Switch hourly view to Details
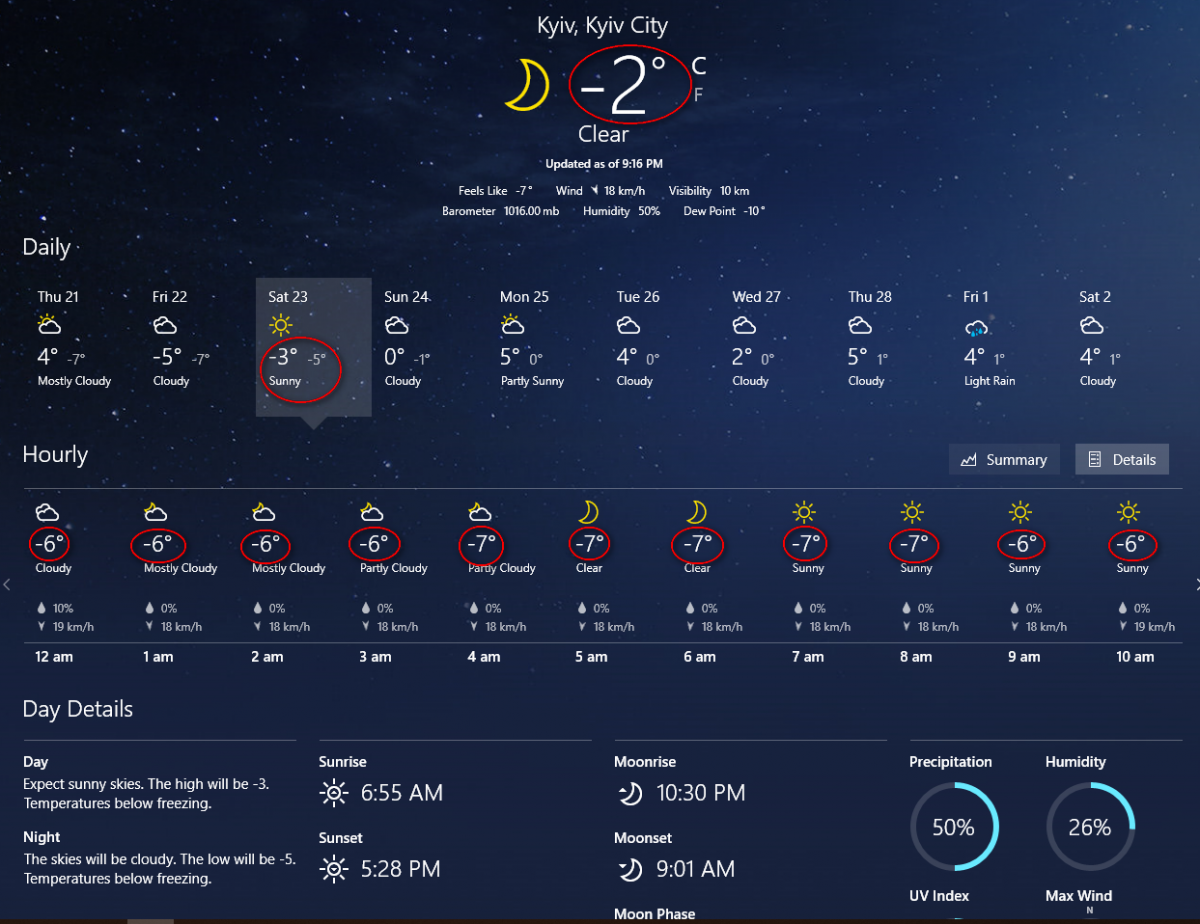 coord(1122,459)
